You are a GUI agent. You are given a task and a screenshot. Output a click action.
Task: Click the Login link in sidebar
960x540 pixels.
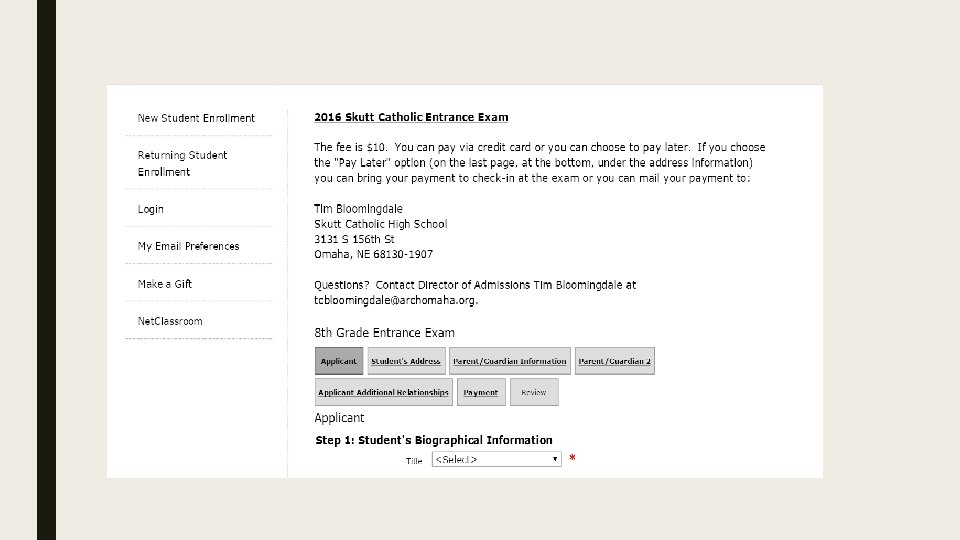click(151, 209)
